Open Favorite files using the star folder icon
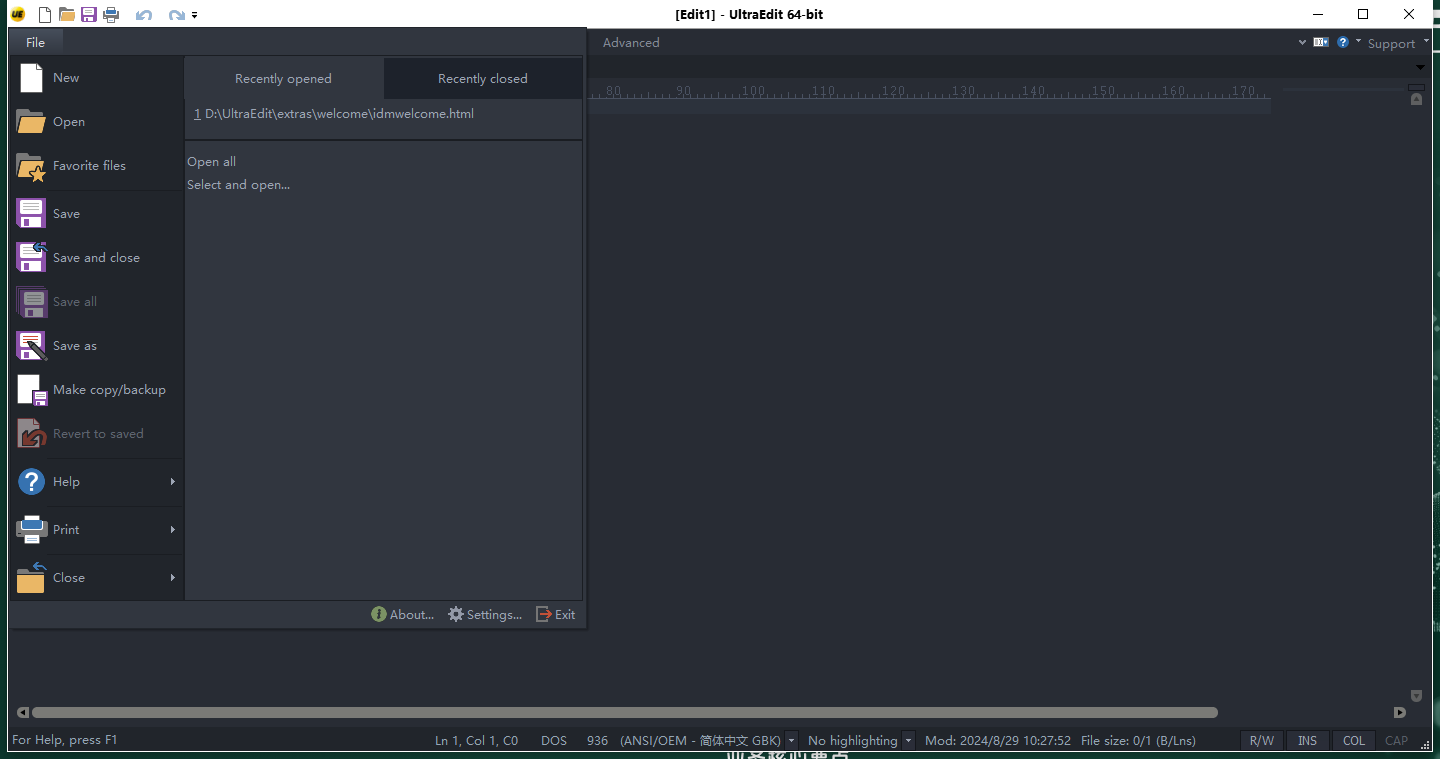Screen dimensions: 1440x759 (31, 166)
